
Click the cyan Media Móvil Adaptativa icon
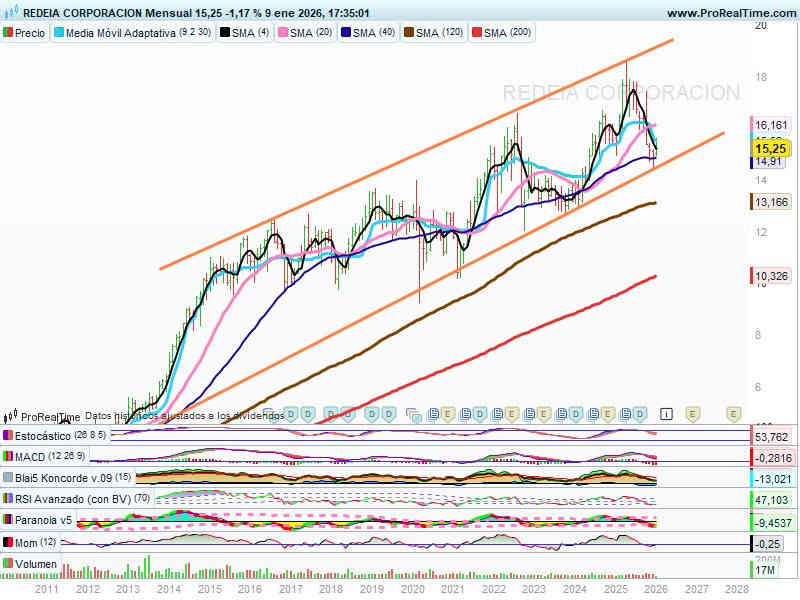[x=58, y=32]
